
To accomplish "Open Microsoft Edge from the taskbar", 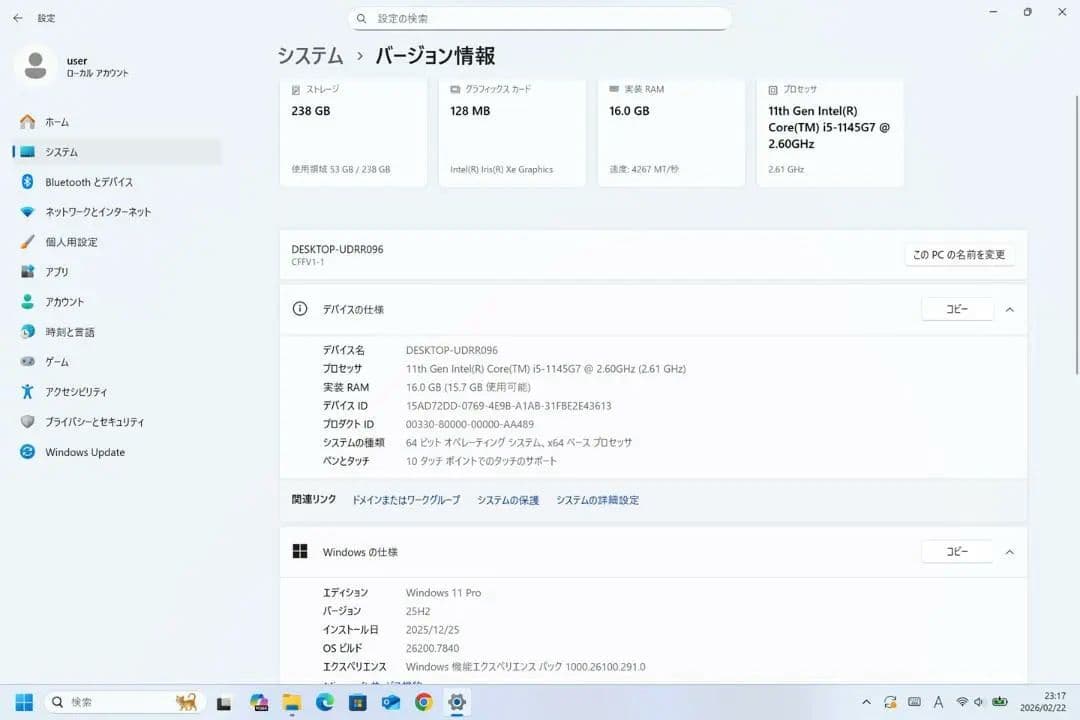I will [324, 702].
